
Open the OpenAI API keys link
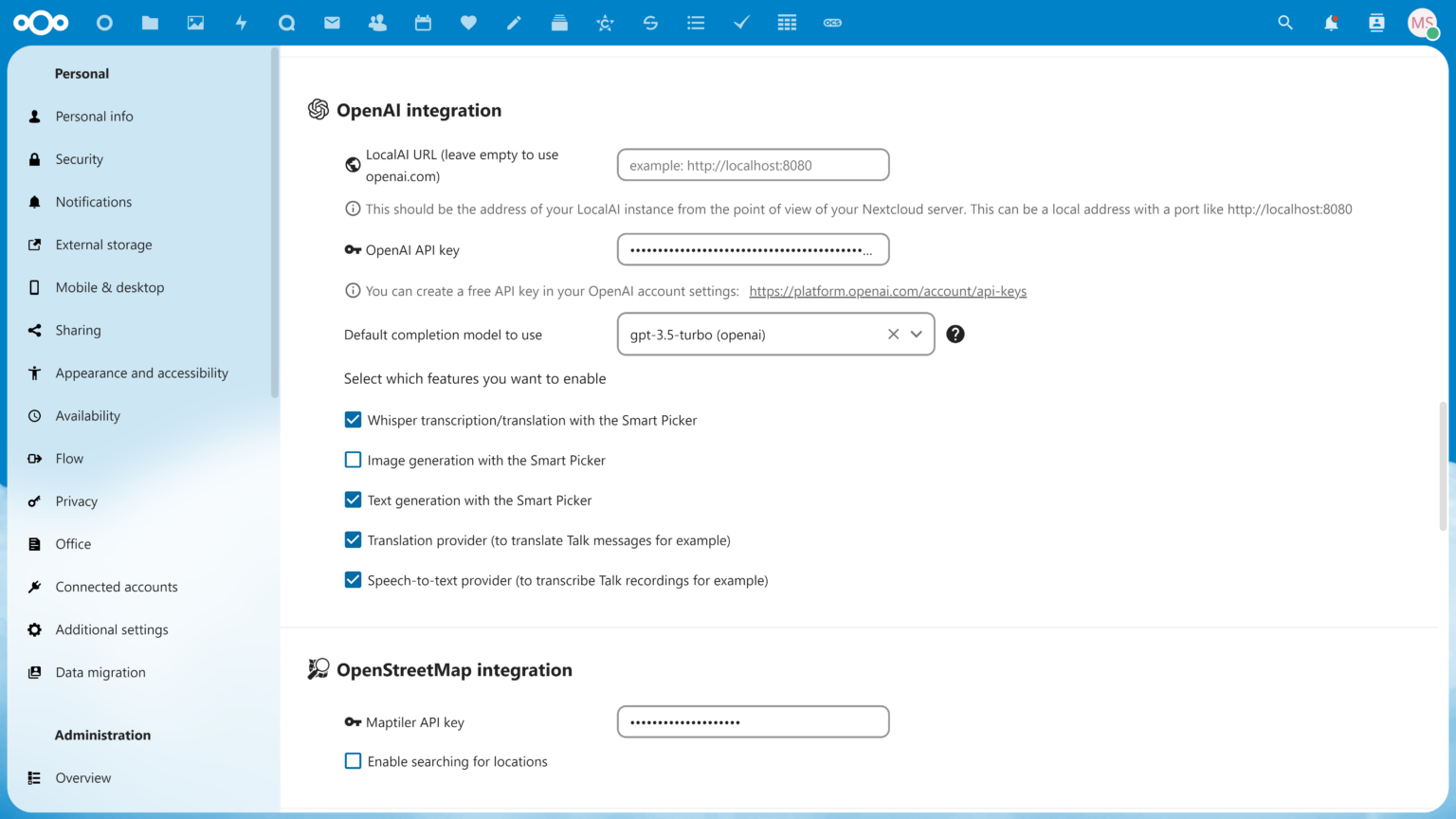(887, 291)
